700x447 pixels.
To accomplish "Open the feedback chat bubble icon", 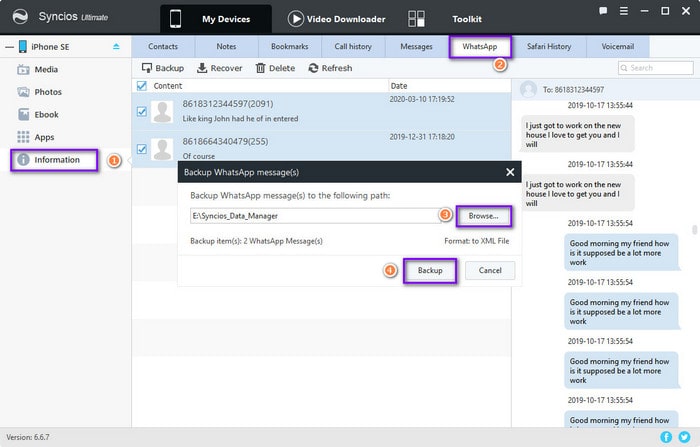I will [603, 11].
